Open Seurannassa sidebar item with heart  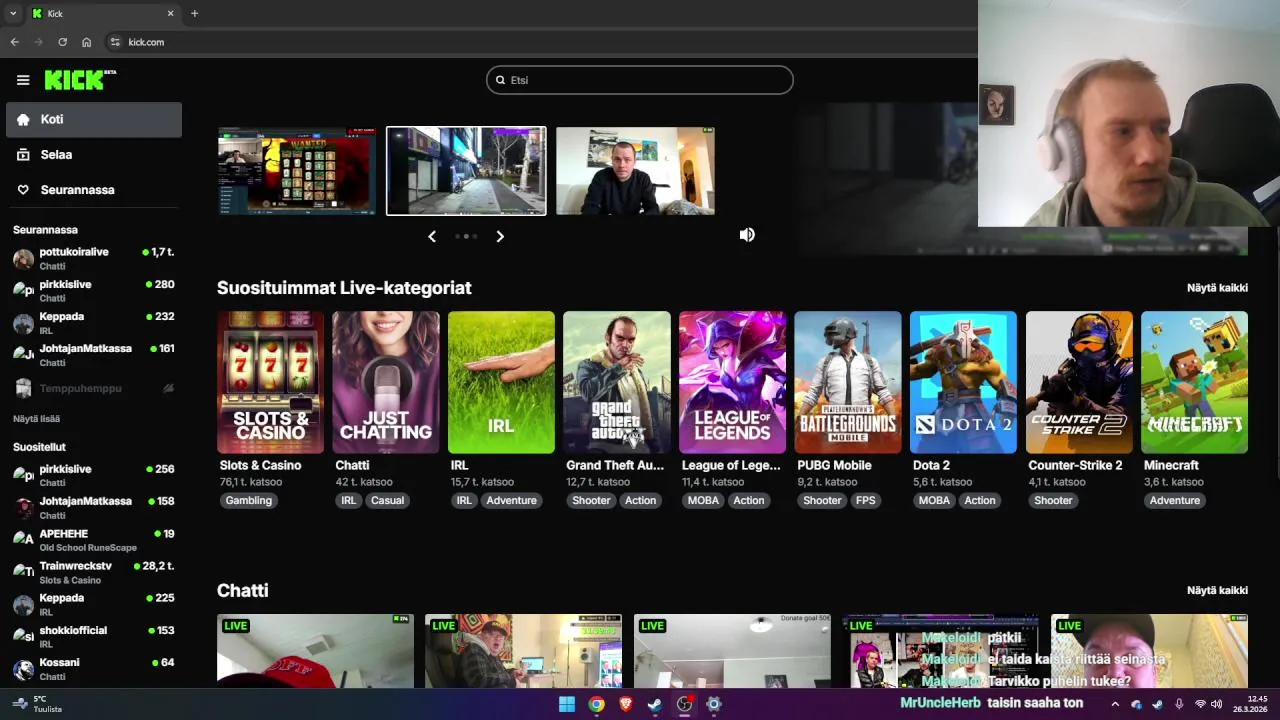pos(94,190)
